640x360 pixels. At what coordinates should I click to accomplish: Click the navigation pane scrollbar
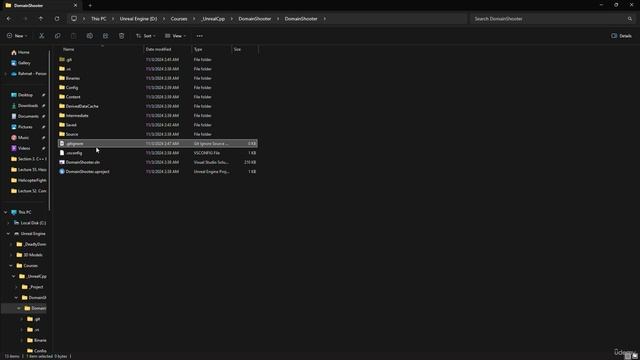(x=49, y=131)
